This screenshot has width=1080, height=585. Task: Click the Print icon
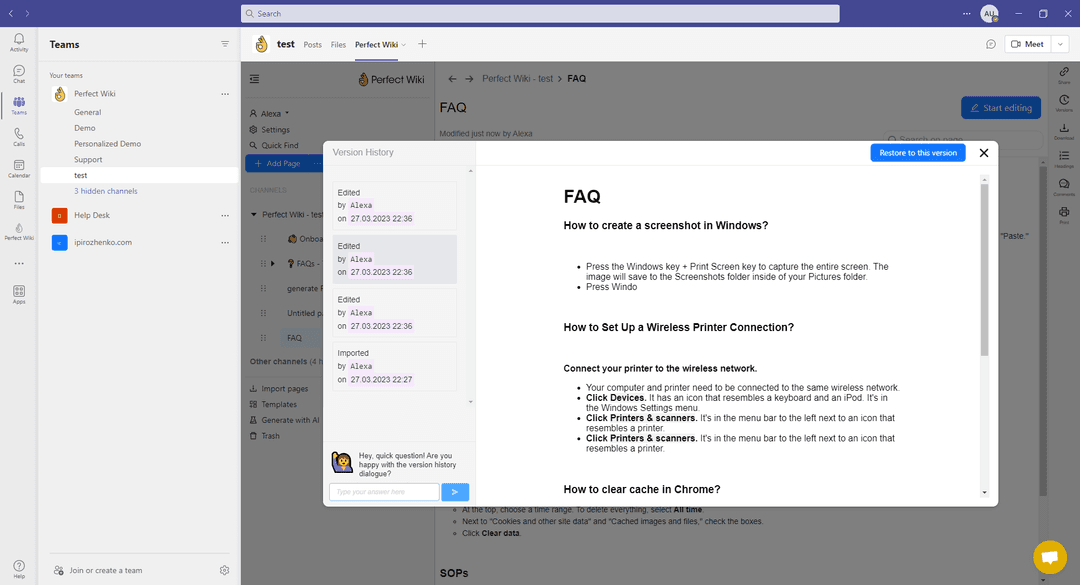tap(1063, 212)
